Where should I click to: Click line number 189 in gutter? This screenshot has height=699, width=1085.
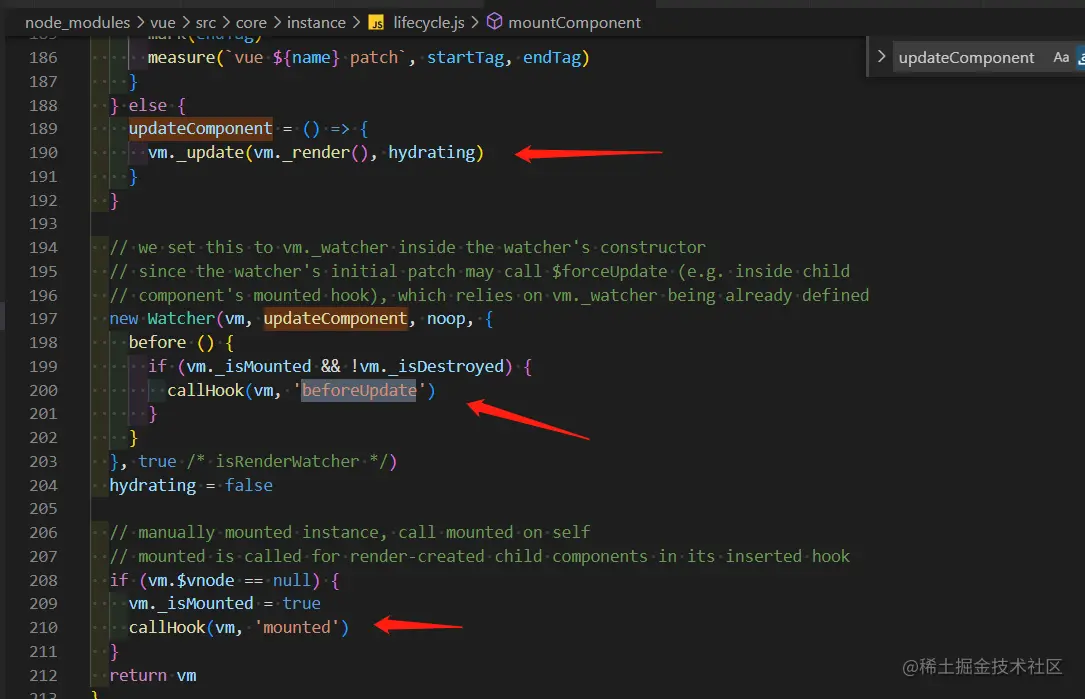[x=43, y=129]
